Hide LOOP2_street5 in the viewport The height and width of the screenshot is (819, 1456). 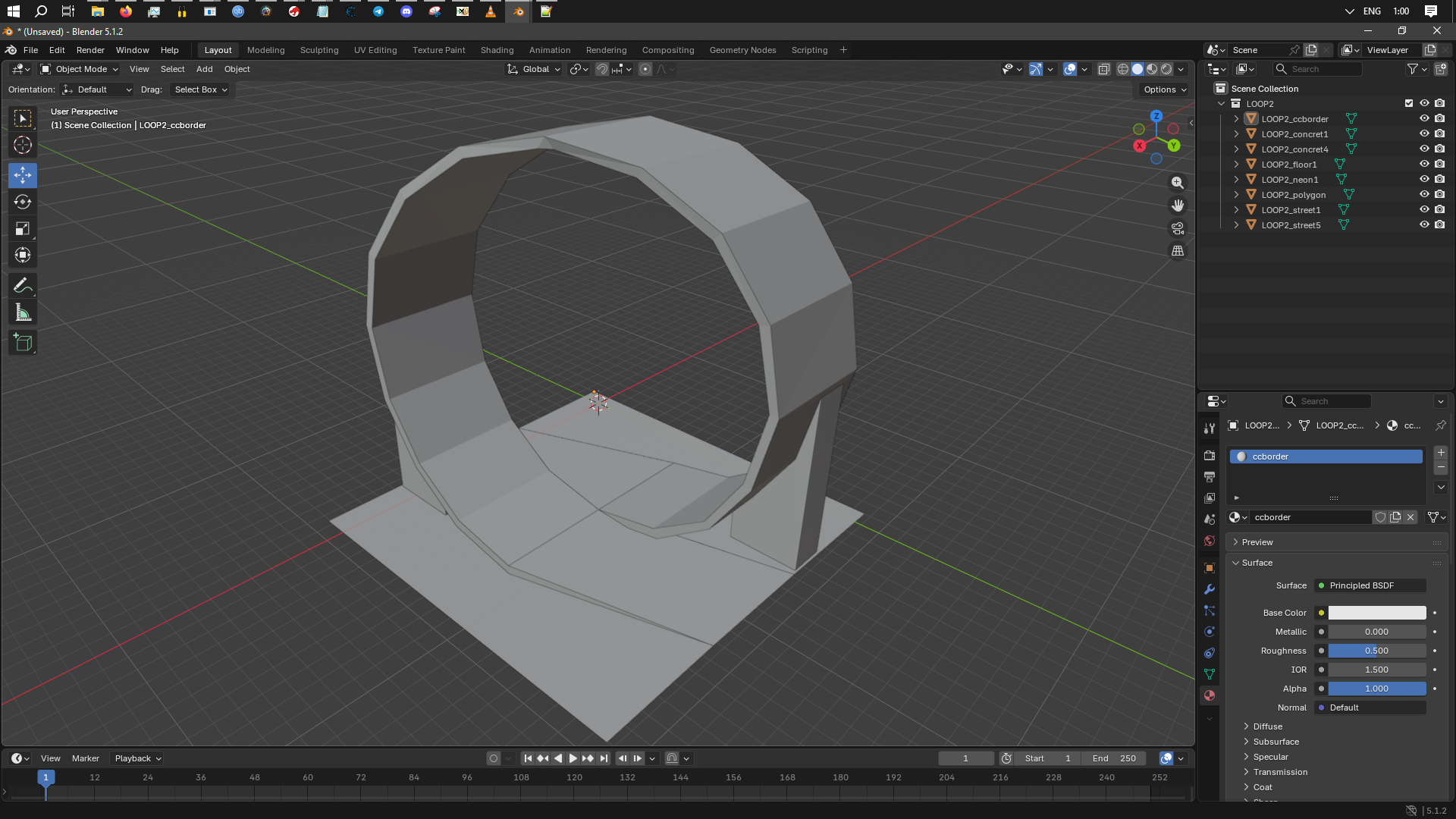click(1424, 225)
